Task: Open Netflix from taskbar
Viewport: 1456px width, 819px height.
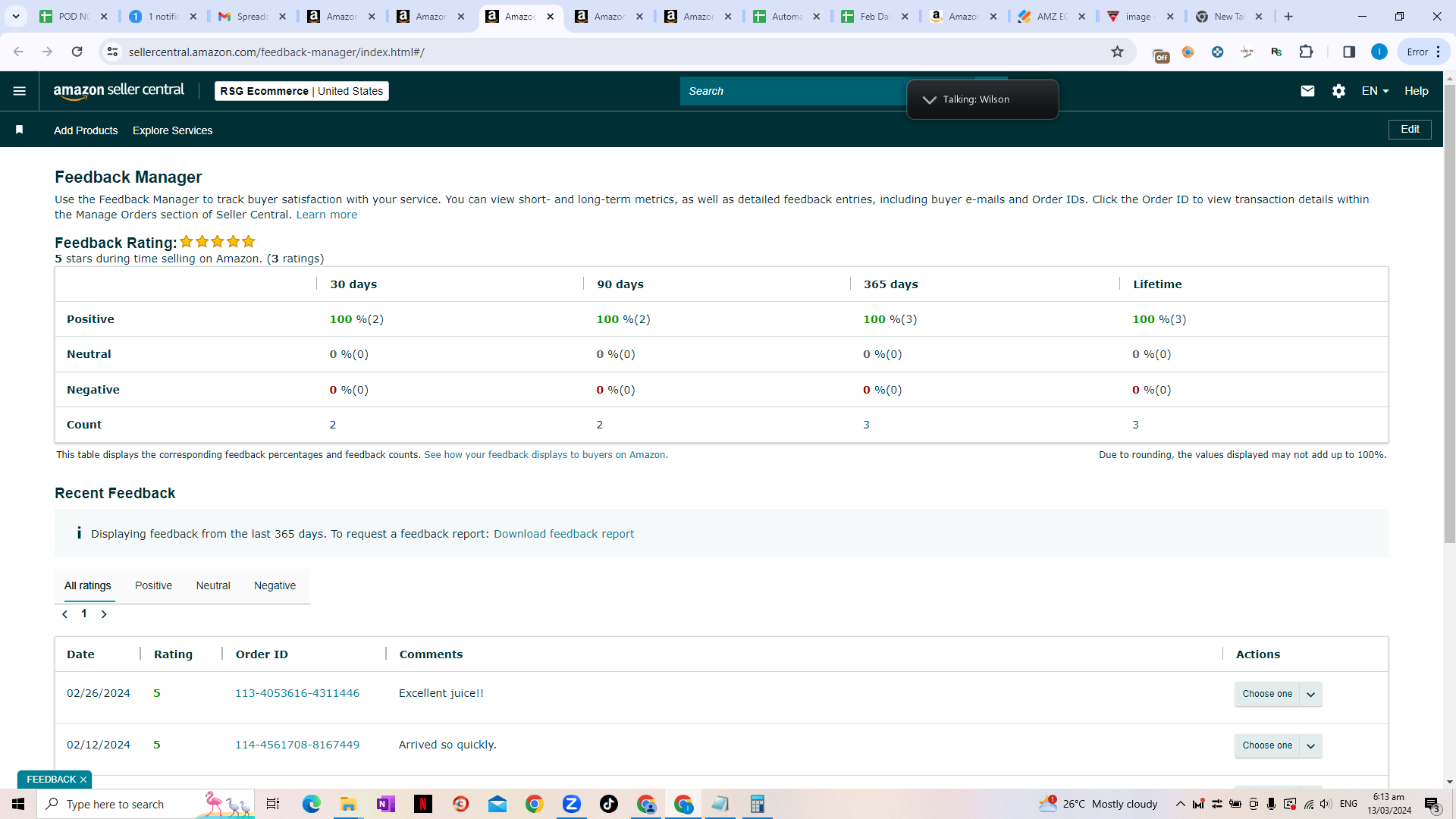Action: [423, 804]
